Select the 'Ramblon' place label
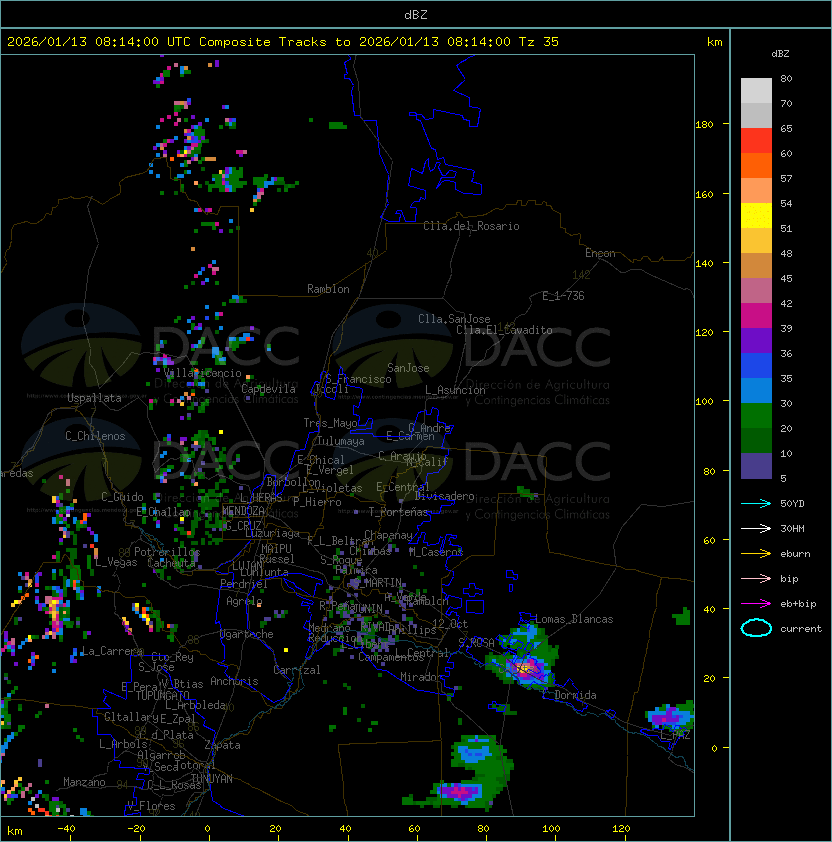This screenshot has height=842, width=832. click(328, 289)
